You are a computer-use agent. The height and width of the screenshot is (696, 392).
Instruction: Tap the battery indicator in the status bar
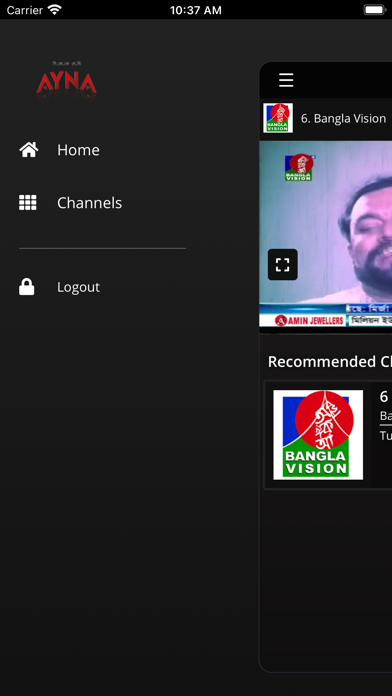click(x=375, y=10)
